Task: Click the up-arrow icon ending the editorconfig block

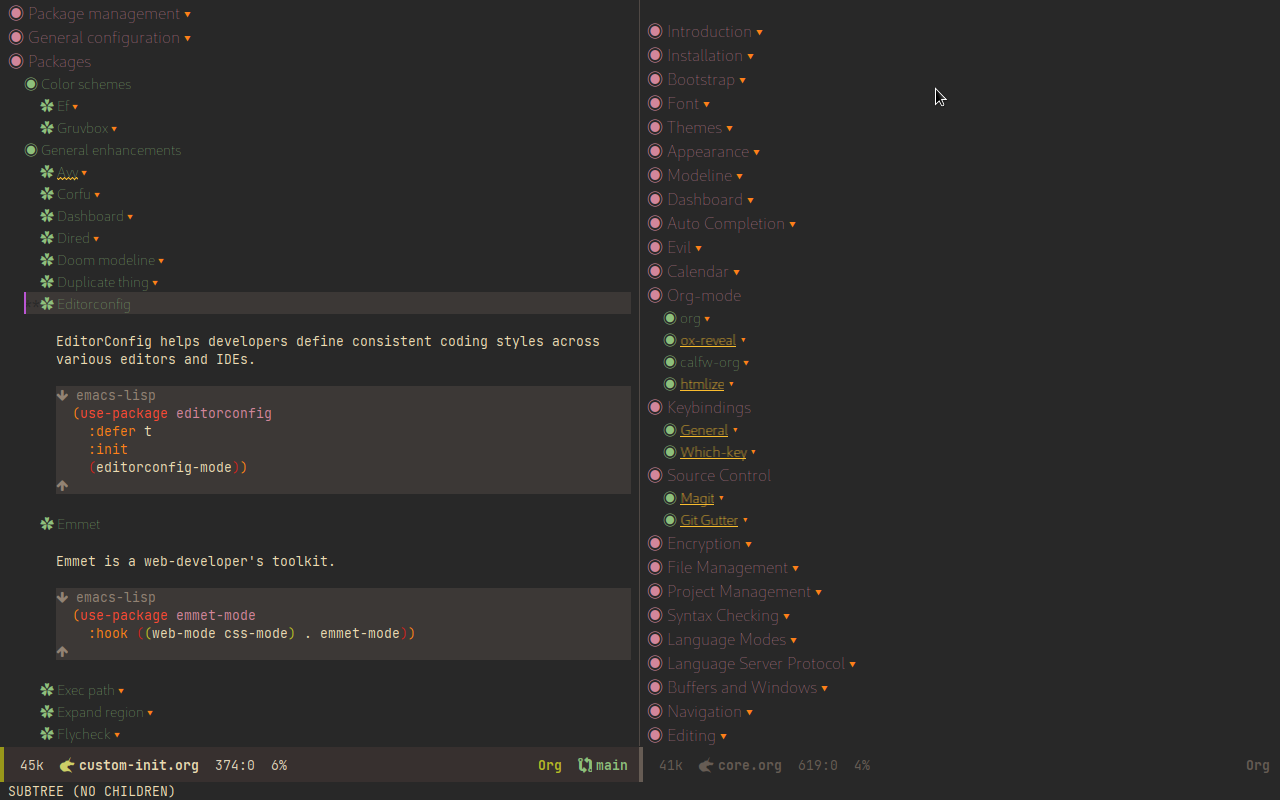Action: pyautogui.click(x=62, y=485)
